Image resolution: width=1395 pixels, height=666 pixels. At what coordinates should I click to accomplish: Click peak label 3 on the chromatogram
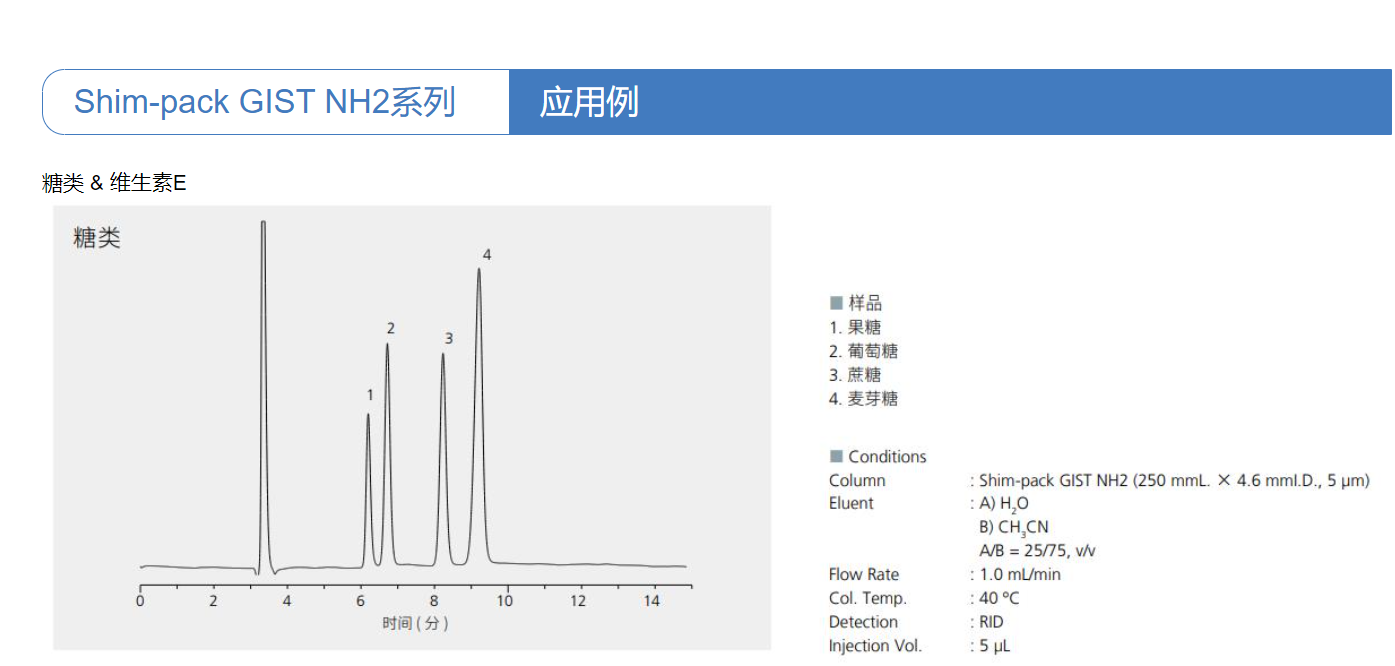pos(449,339)
